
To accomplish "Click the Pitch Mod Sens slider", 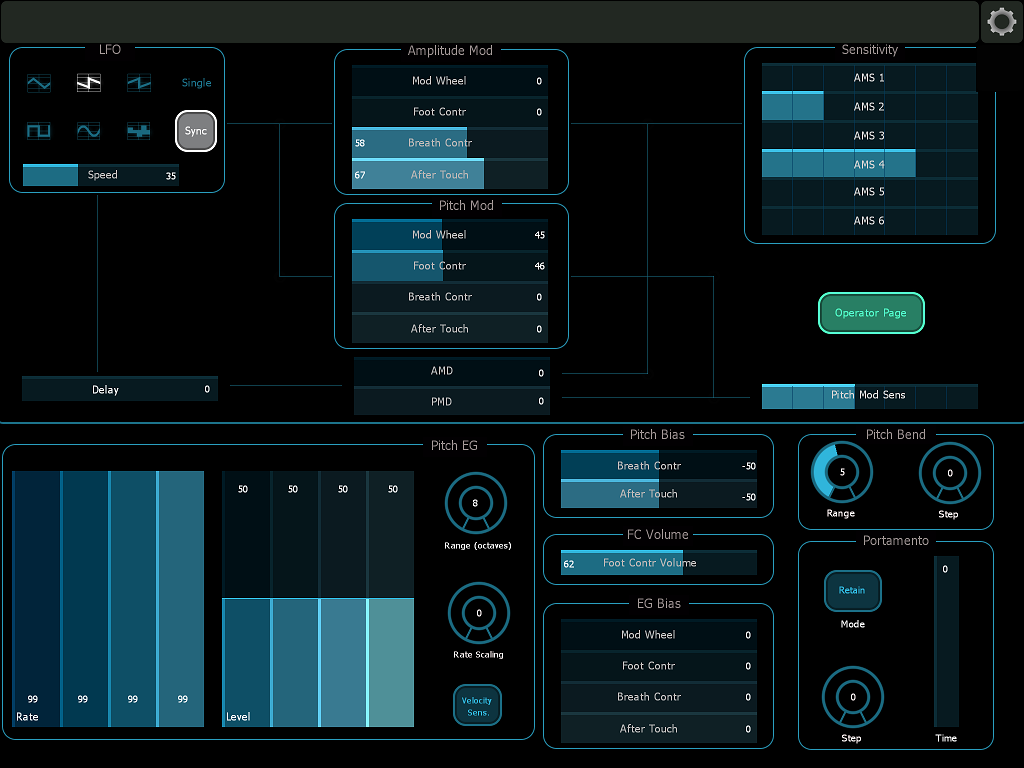I will coord(870,396).
